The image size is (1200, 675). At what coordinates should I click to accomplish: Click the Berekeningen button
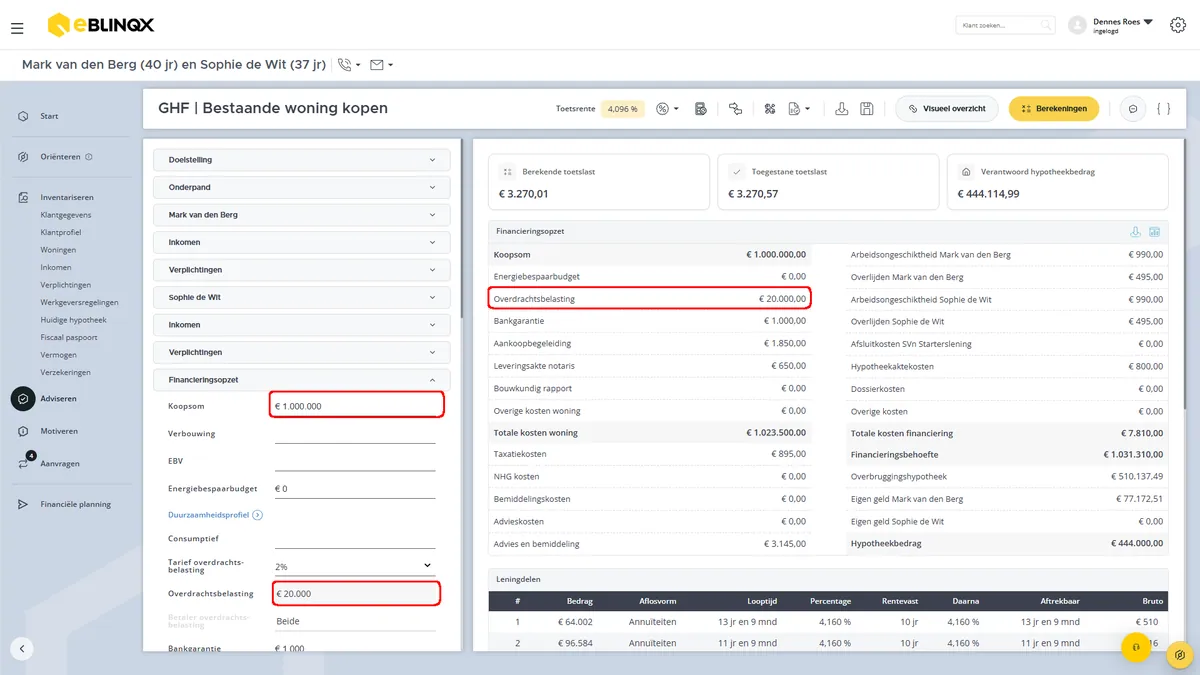click(x=1054, y=108)
